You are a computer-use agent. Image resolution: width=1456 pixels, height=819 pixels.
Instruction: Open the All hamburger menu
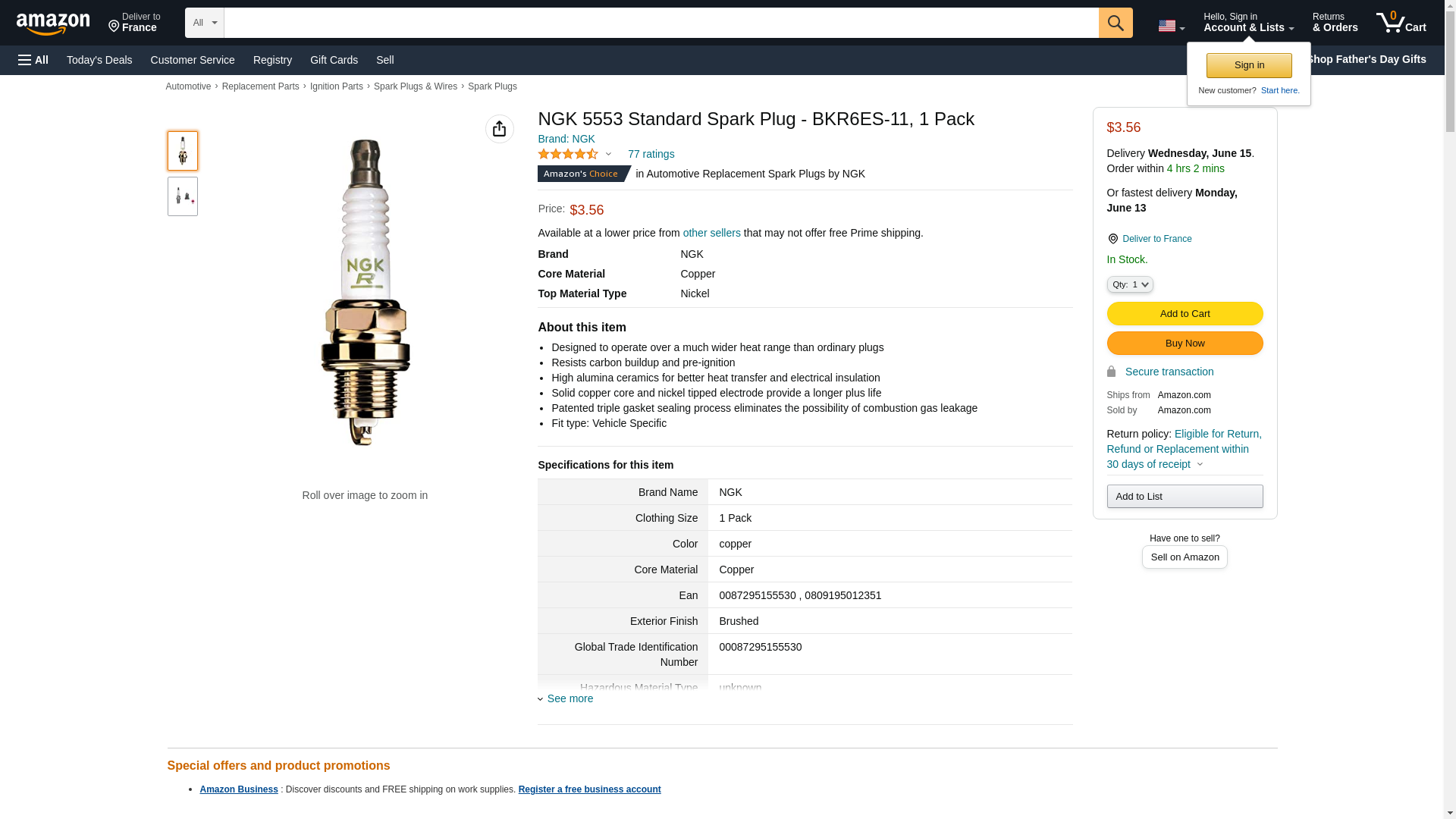33,60
